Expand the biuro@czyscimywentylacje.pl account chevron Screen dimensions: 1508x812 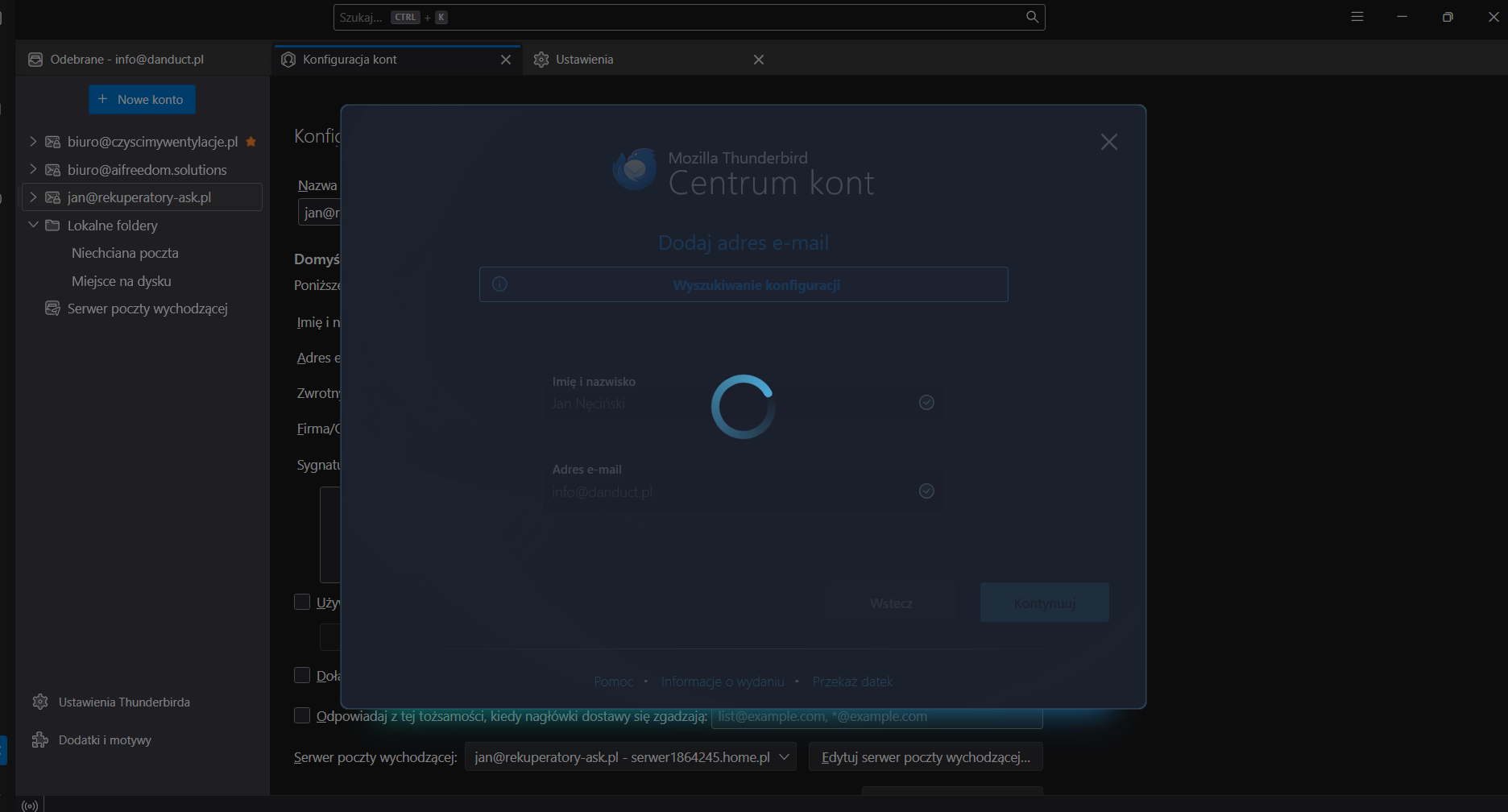(x=33, y=142)
